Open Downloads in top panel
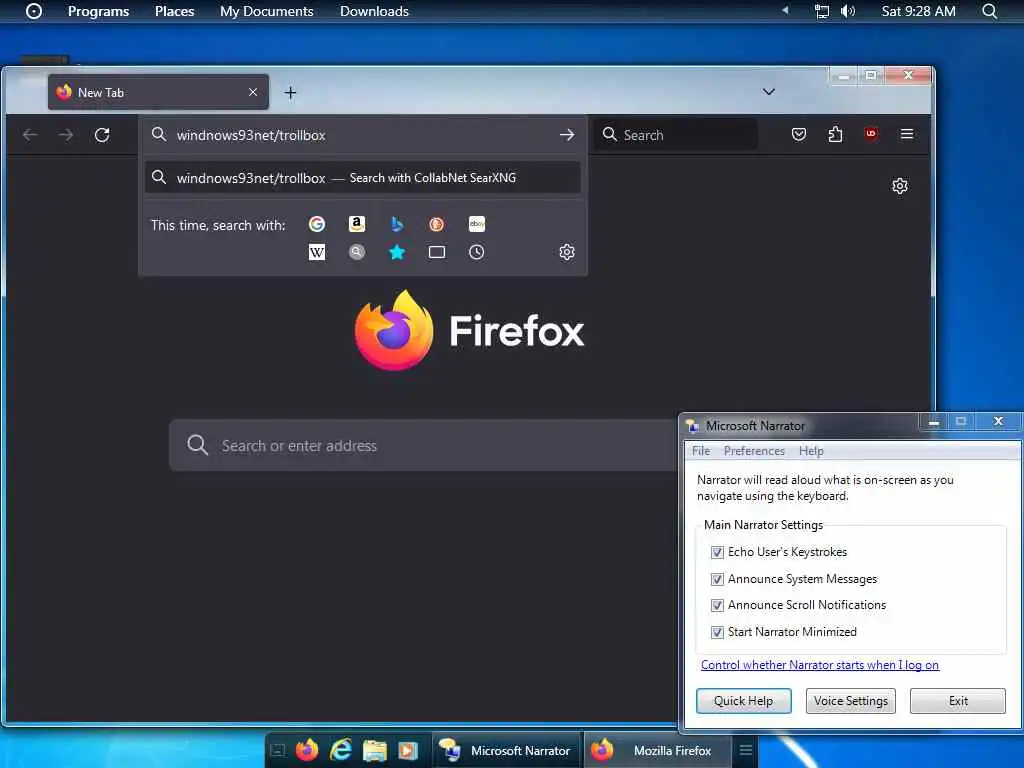The image size is (1024, 768). tap(374, 11)
